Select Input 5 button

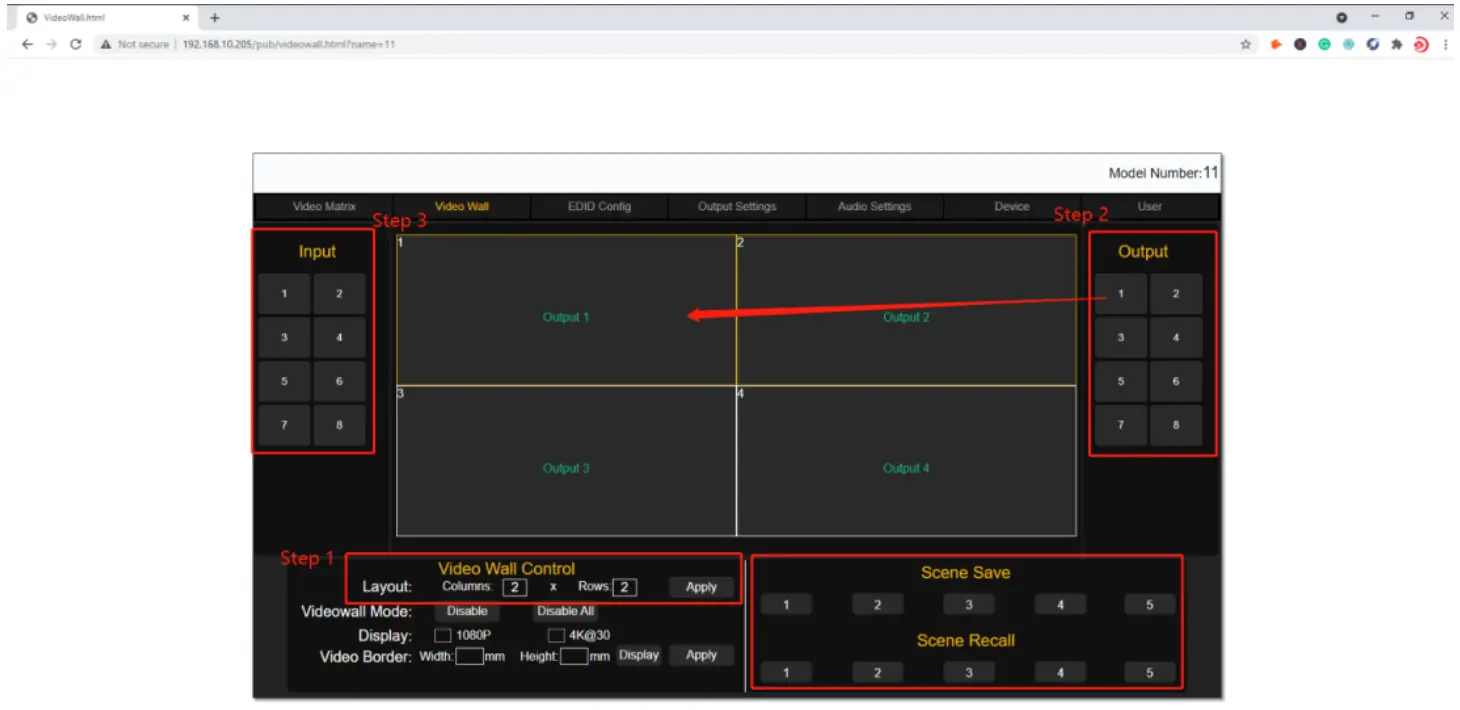[284, 382]
